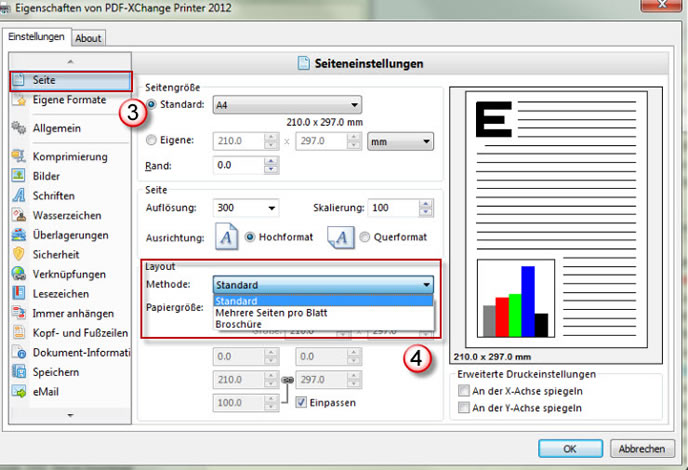Select the Seite page icon in sidebar

tap(19, 80)
